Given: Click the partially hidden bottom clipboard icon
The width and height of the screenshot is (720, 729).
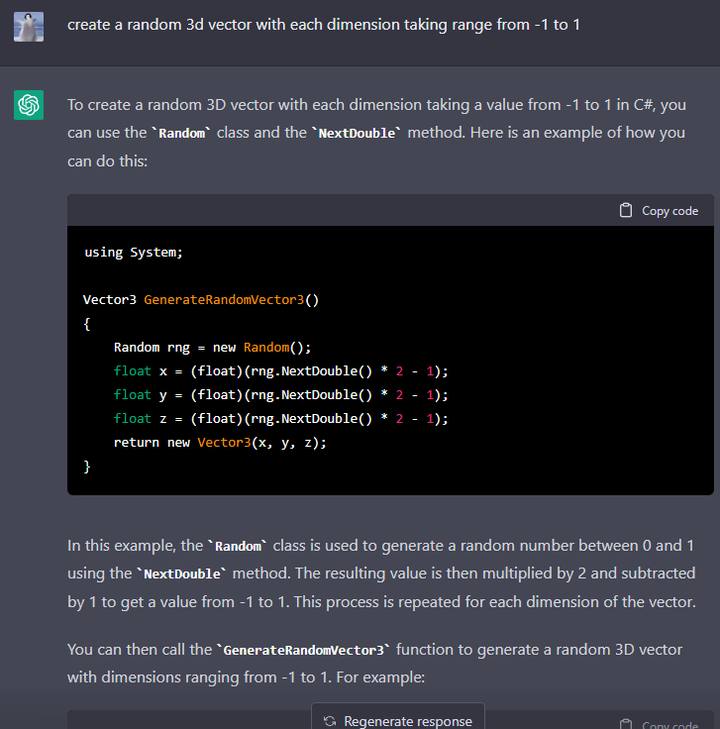Looking at the screenshot, I should (x=626, y=724).
